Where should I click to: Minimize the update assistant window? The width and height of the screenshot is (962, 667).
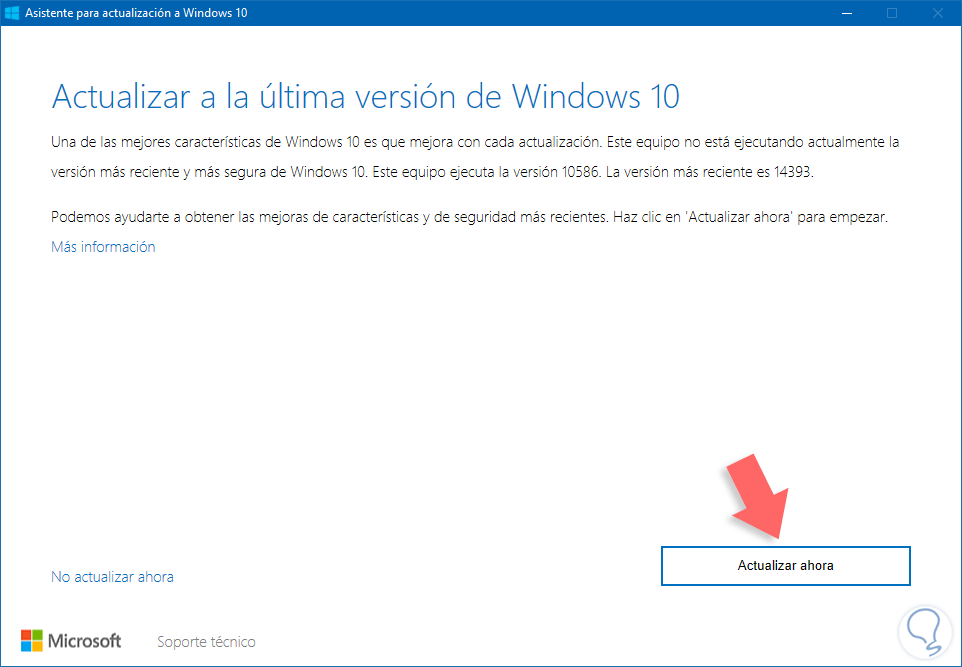tap(847, 13)
